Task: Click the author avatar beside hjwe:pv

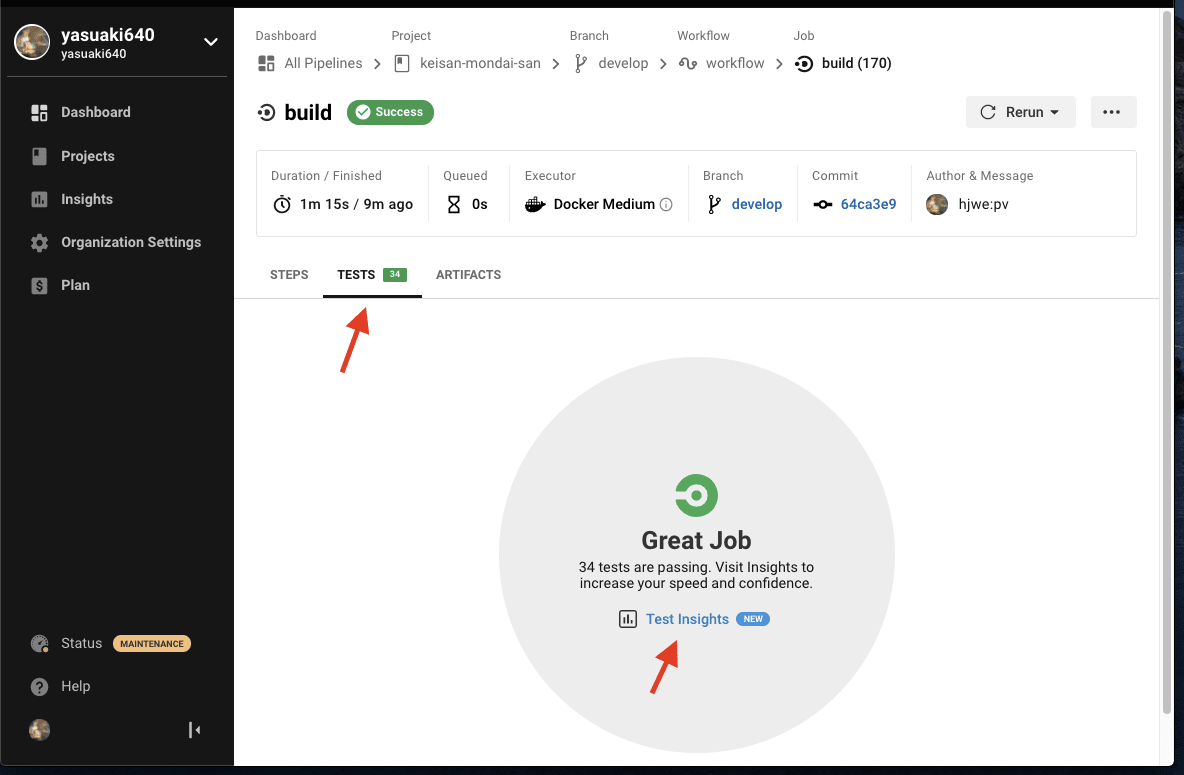Action: pos(937,205)
